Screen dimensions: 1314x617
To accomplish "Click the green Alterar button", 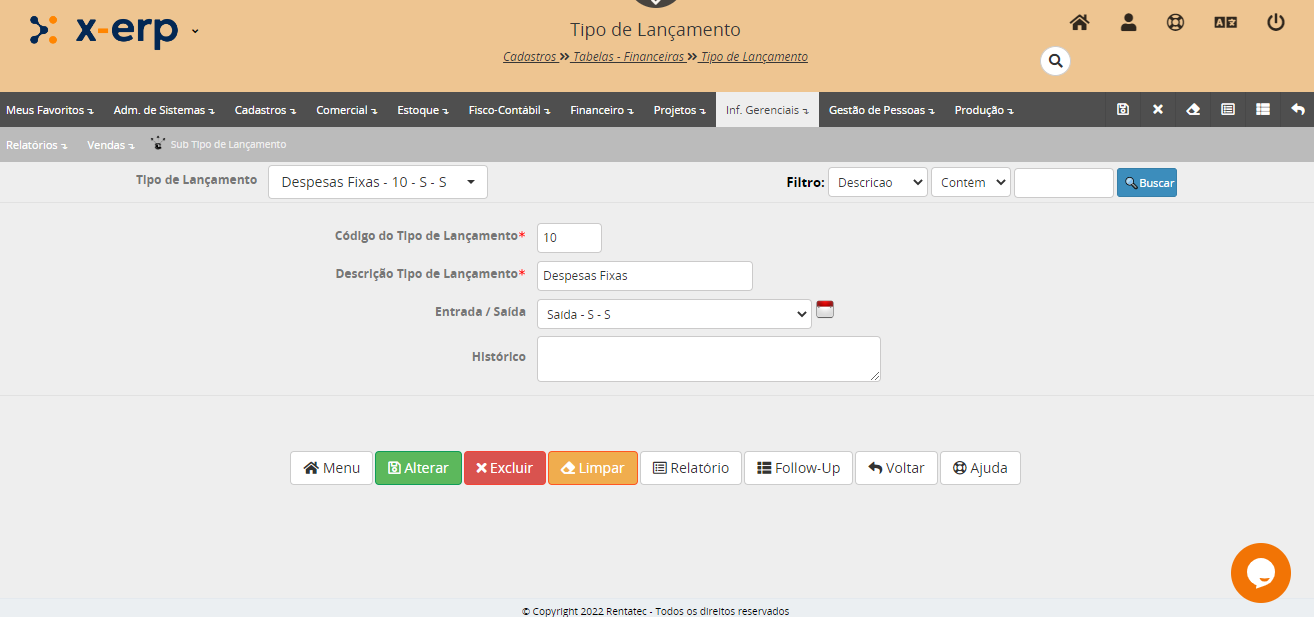I will point(418,468).
